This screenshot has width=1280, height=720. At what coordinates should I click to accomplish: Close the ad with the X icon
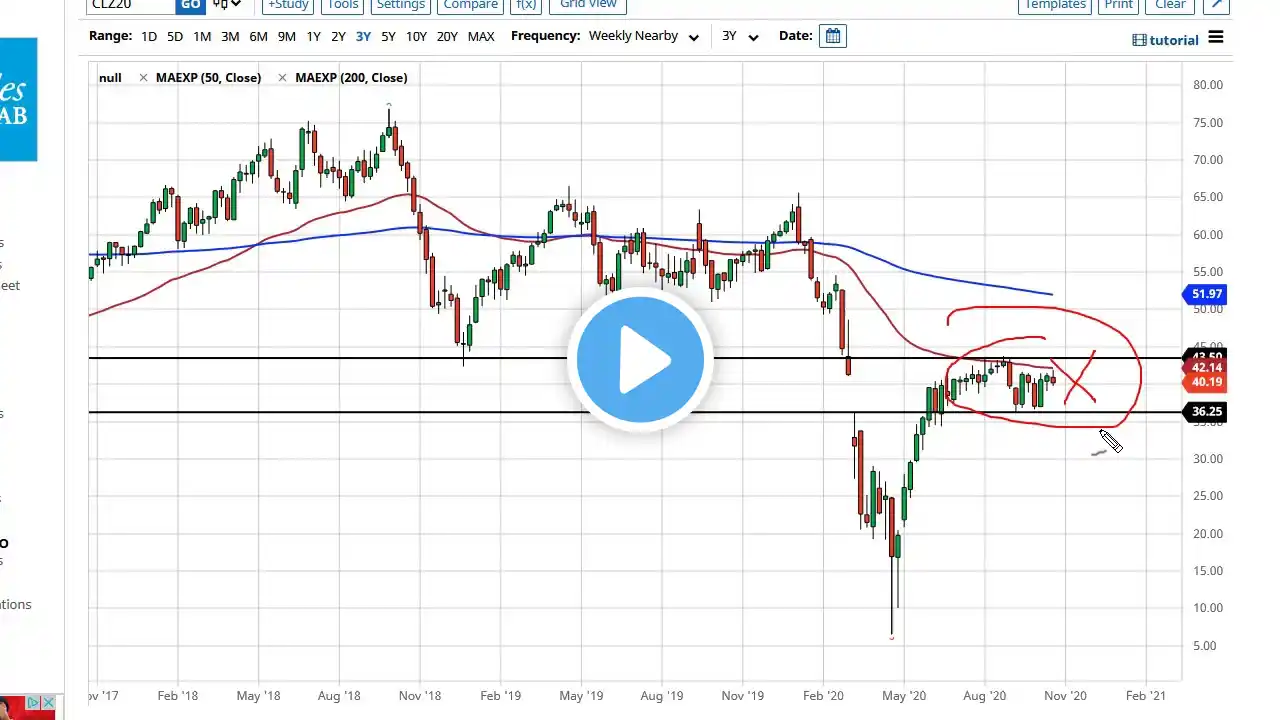(47, 704)
